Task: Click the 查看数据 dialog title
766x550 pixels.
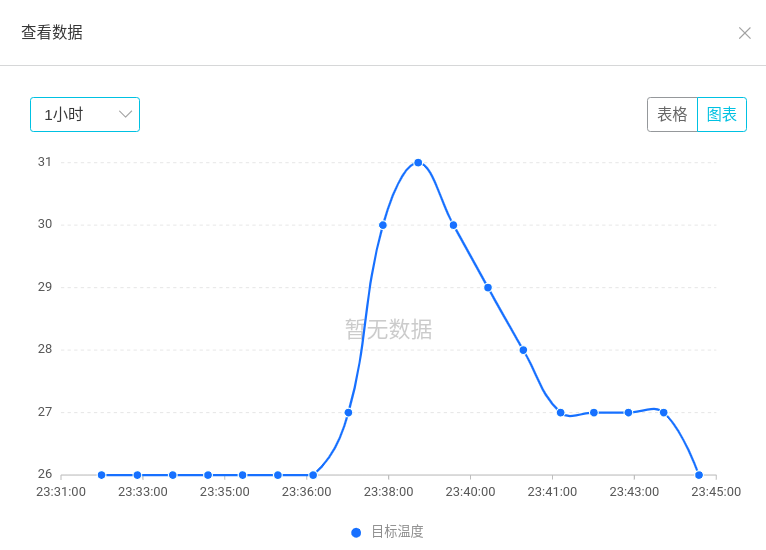Action: (x=52, y=33)
